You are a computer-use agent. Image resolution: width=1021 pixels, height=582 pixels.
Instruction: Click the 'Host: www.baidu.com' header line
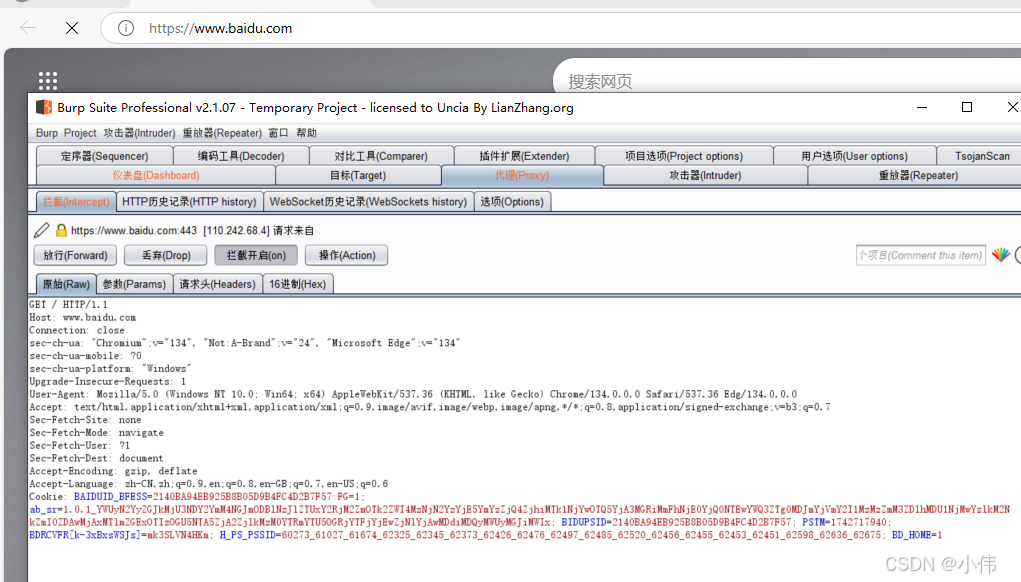point(83,318)
